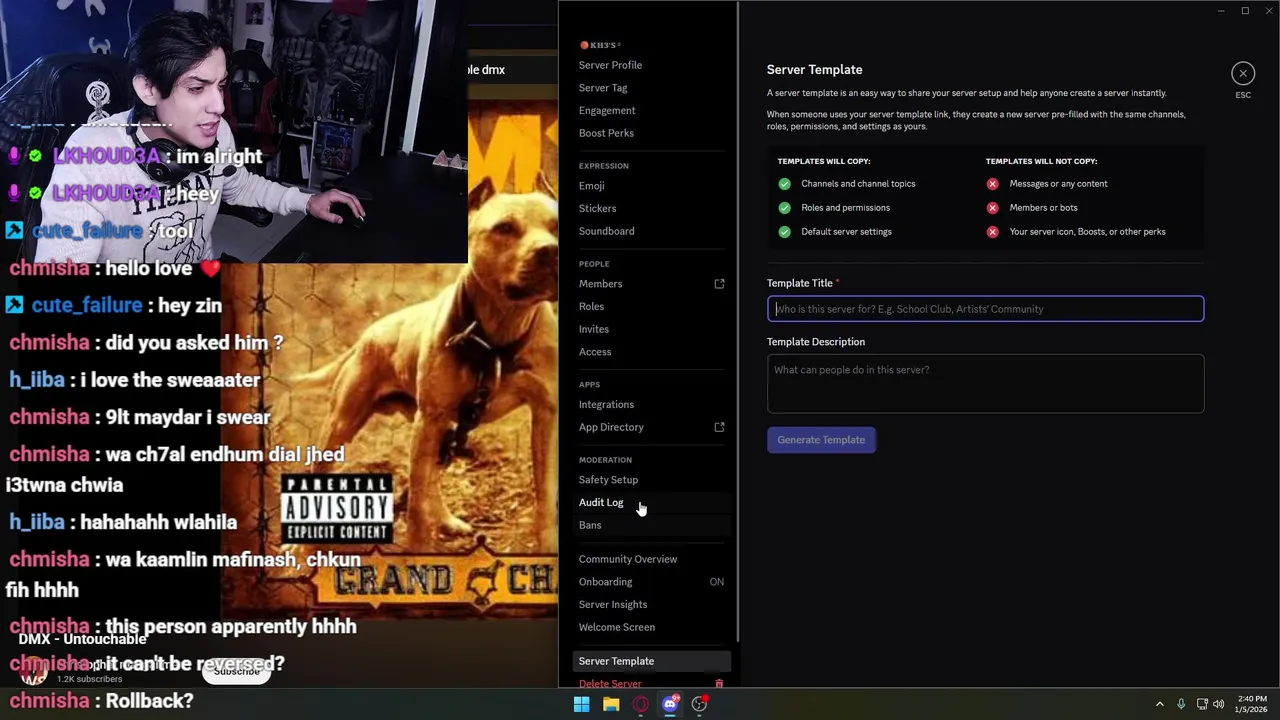Image resolution: width=1280 pixels, height=720 pixels.
Task: Open OBS Studio taskbar icon
Action: [x=700, y=704]
